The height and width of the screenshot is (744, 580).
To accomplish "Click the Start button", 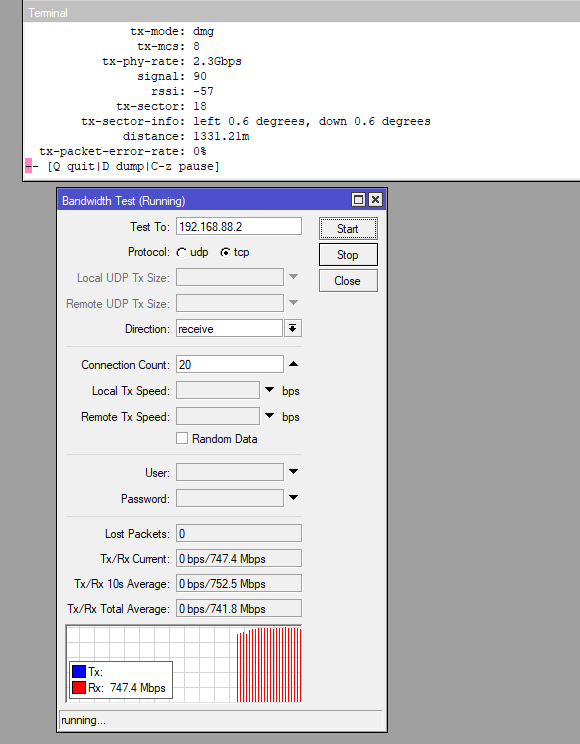I will (348, 229).
